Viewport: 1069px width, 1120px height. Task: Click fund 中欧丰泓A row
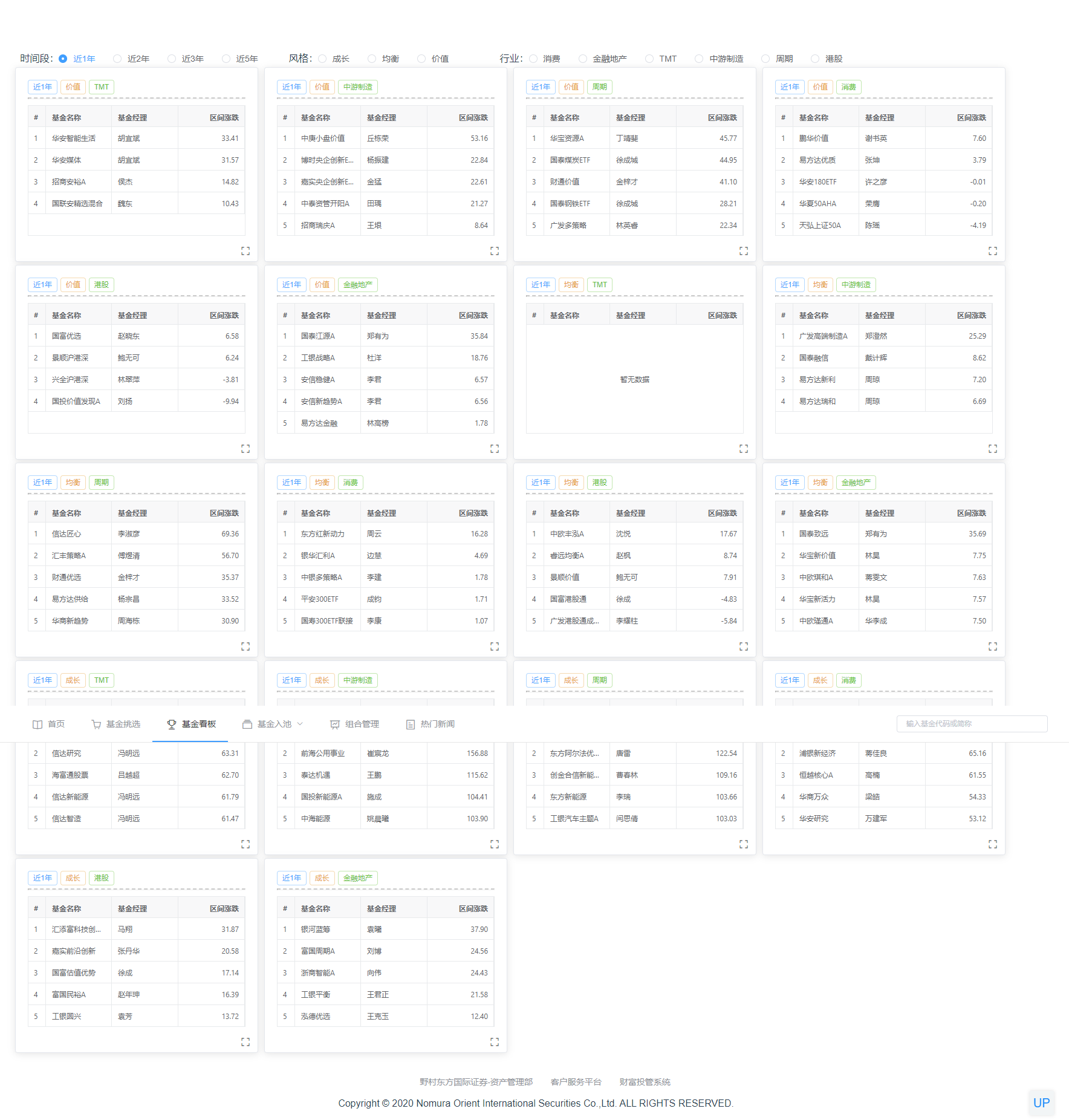pos(634,534)
